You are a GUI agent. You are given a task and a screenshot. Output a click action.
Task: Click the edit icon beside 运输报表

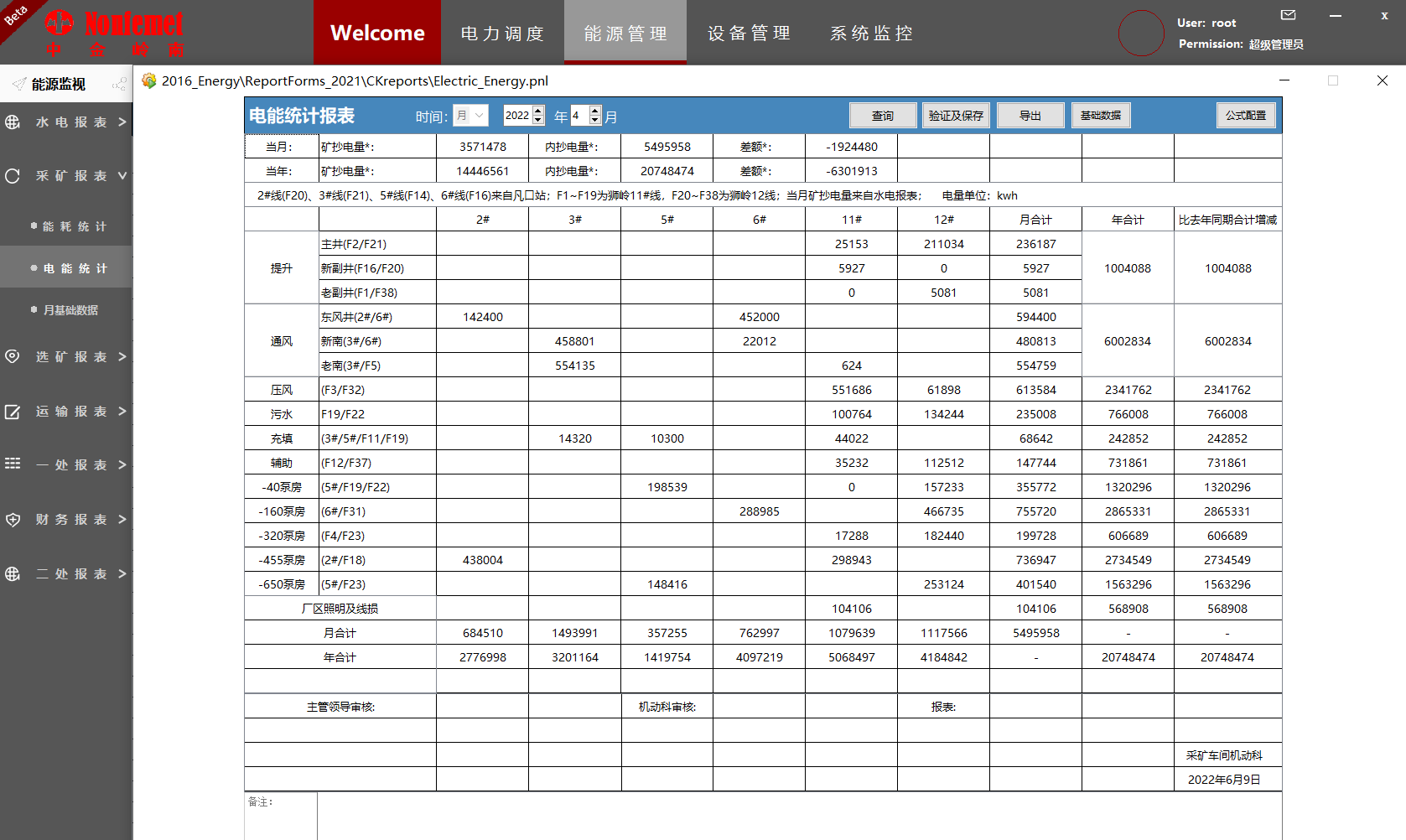[13, 412]
